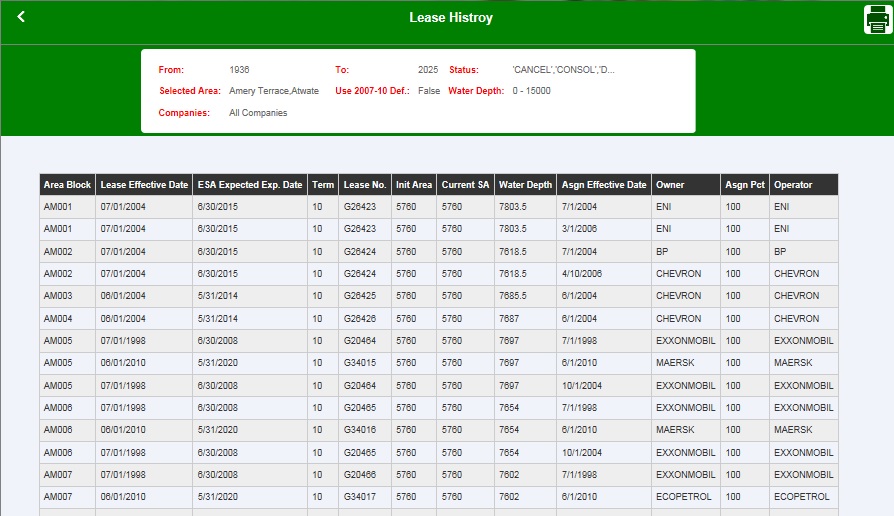This screenshot has width=894, height=516.
Task: Click operator CHEVRON in AM004 row
Action: (796, 319)
